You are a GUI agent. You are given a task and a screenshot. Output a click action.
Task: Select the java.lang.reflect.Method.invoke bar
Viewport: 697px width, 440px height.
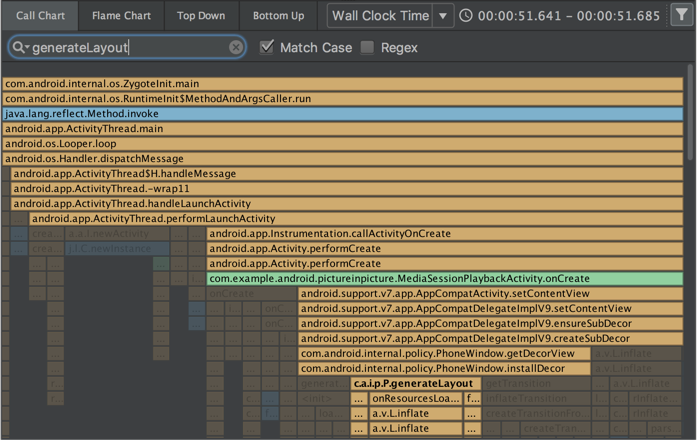pyautogui.click(x=342, y=114)
